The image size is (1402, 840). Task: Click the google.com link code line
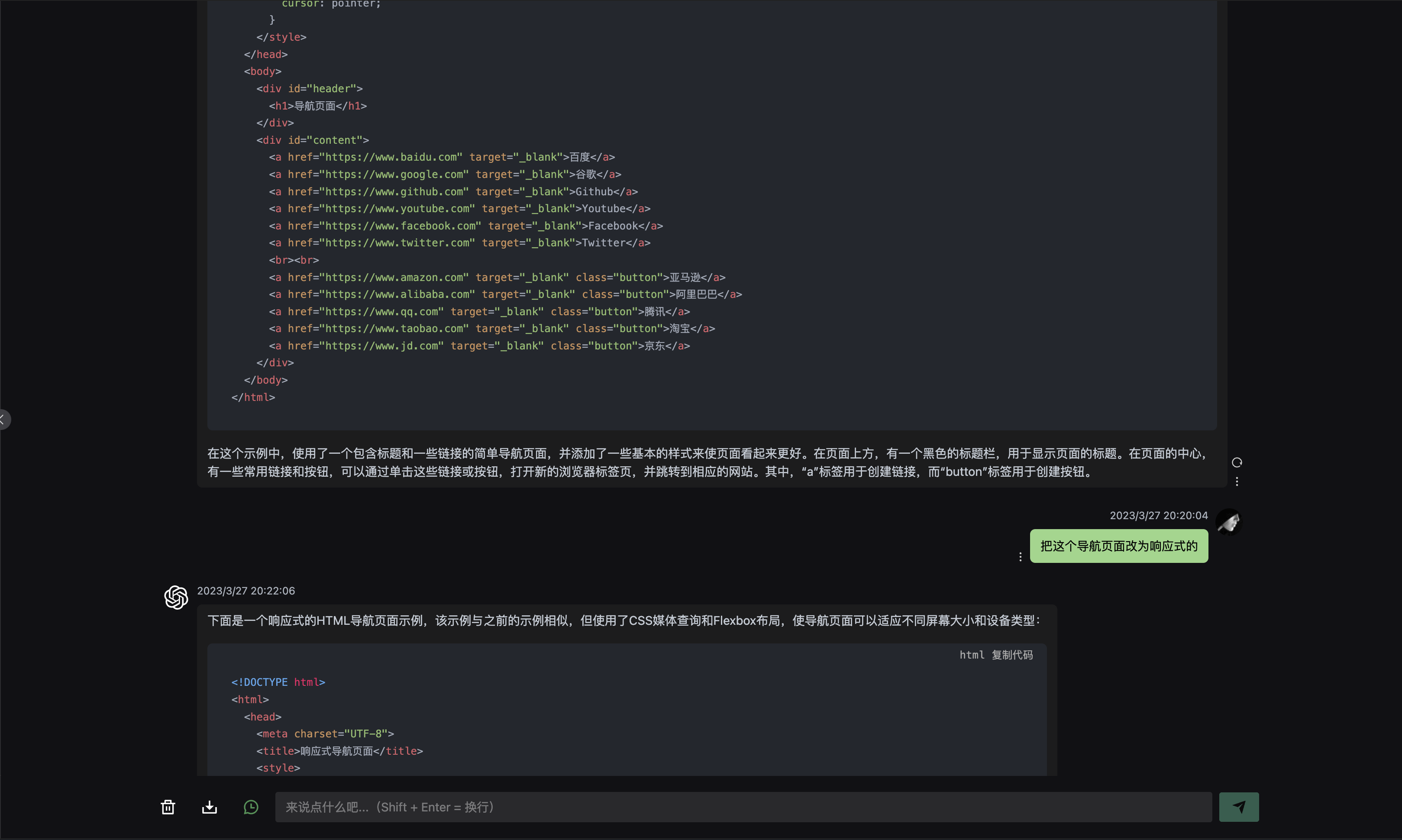pyautogui.click(x=445, y=174)
